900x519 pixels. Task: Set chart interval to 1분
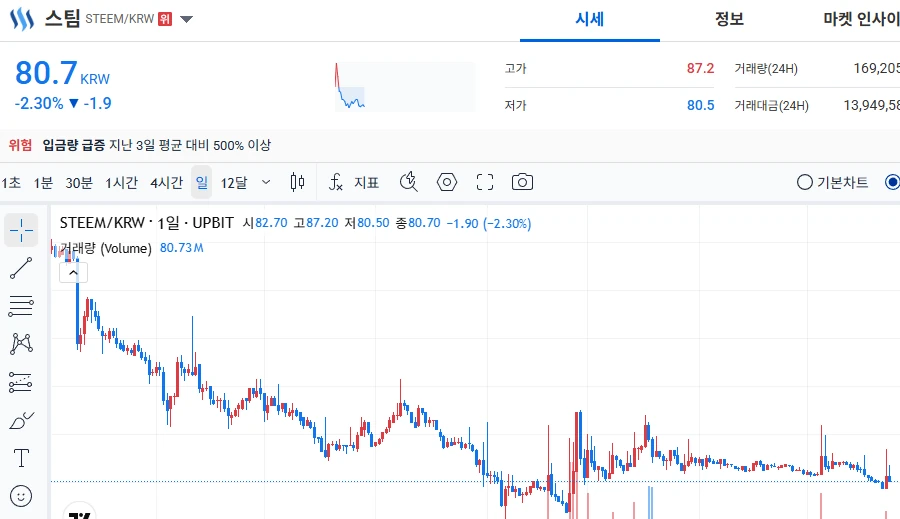43,183
